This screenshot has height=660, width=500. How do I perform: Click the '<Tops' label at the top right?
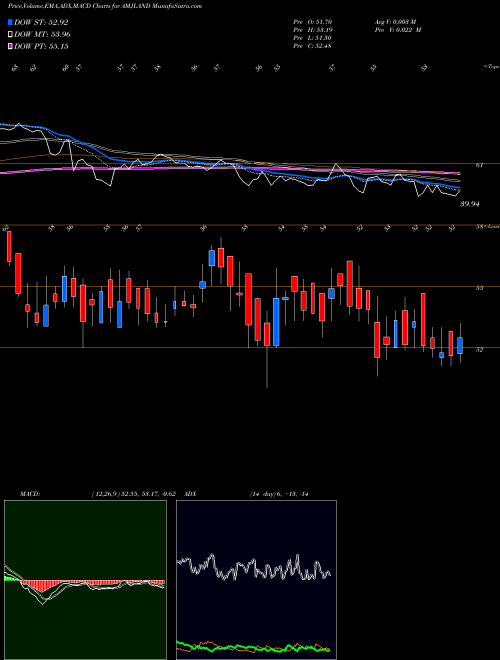(491, 67)
